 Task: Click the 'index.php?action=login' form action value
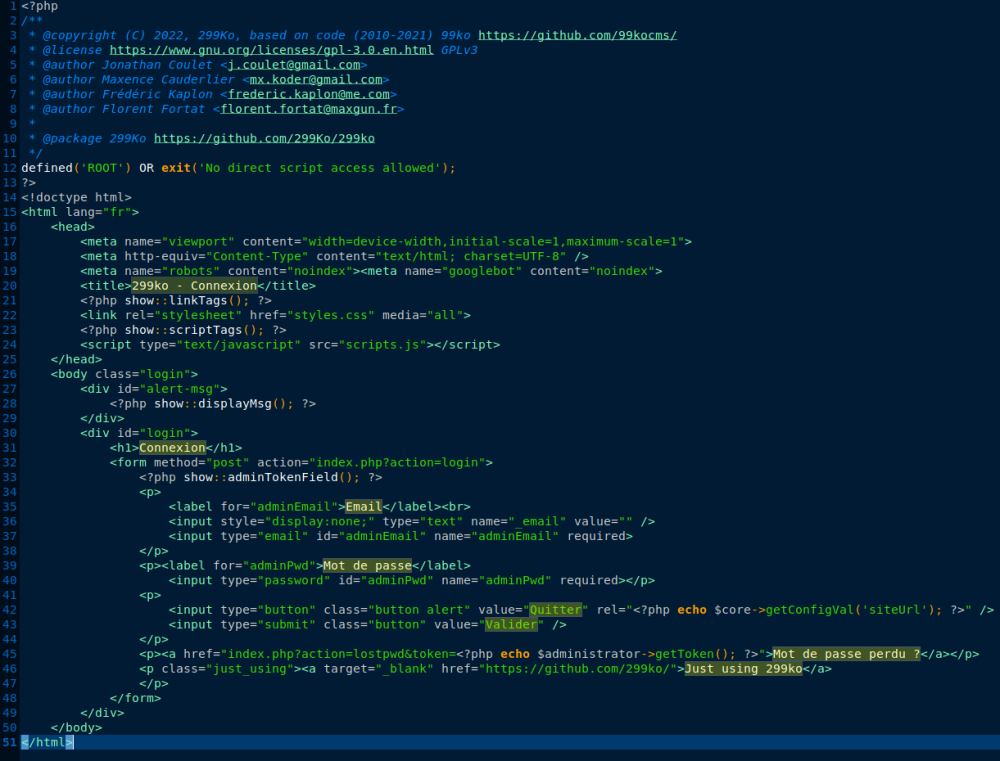tap(397, 462)
